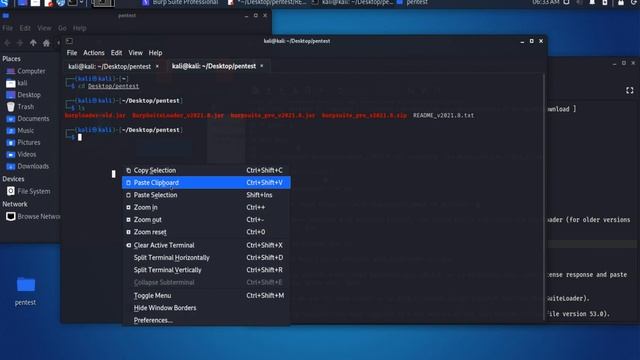Click Paste Clipboard entry icon
Image resolution: width=640 pixels, height=360 pixels.
[x=129, y=182]
